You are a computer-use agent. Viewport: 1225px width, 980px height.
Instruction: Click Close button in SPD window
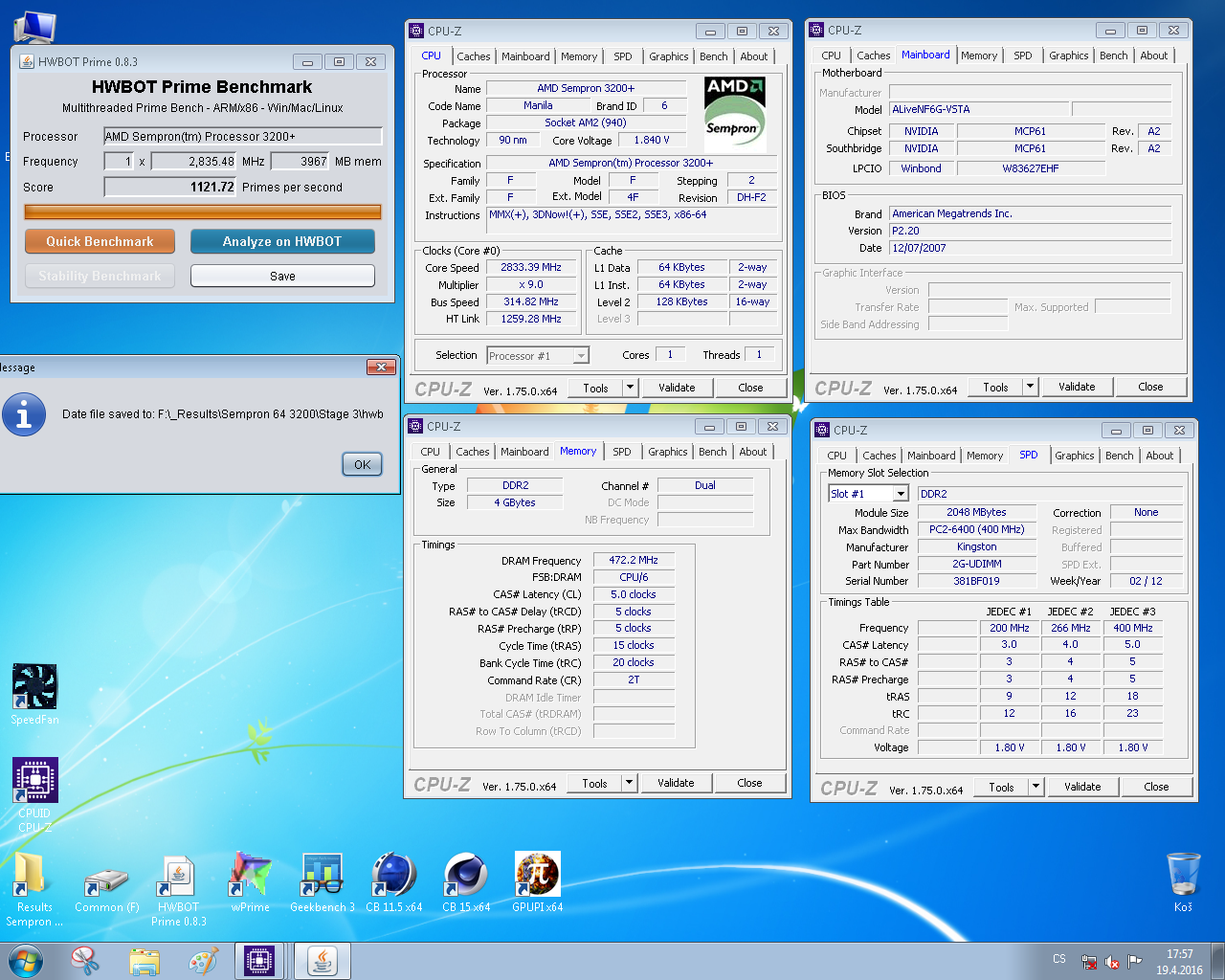click(1156, 787)
